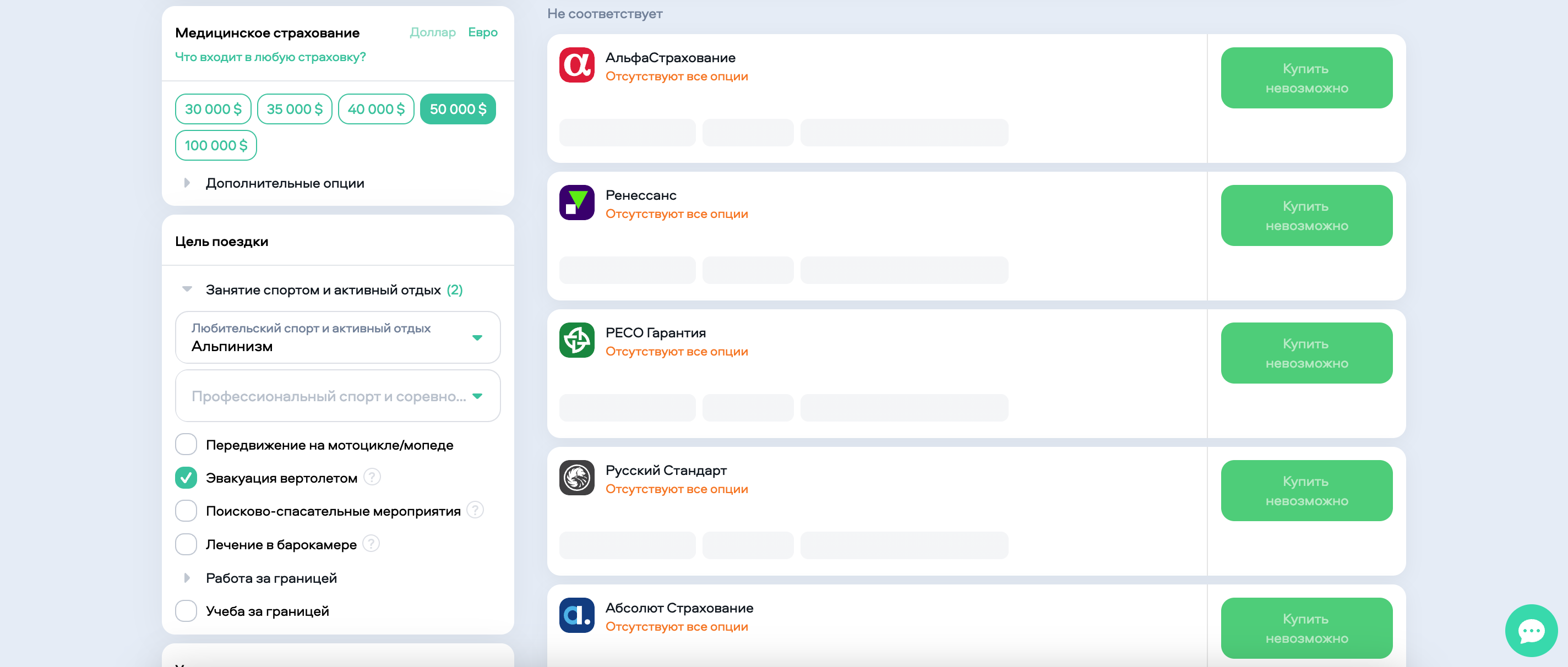Click Купить невозможно for Русский Стандарт
Viewport: 1568px width, 667px height.
pos(1306,490)
